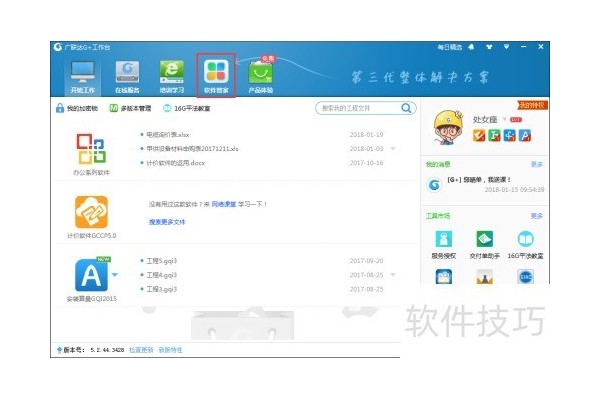Open the 新版特性 link
The height and width of the screenshot is (400, 600).
tap(171, 350)
